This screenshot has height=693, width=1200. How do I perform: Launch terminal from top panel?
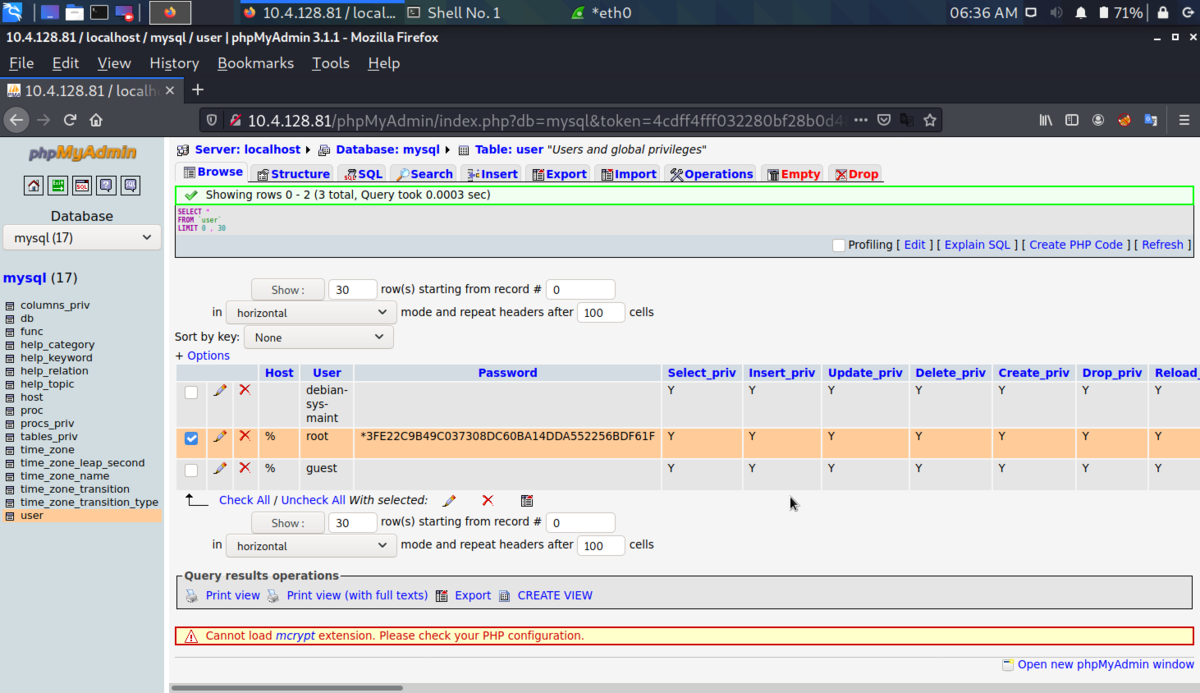[99, 13]
